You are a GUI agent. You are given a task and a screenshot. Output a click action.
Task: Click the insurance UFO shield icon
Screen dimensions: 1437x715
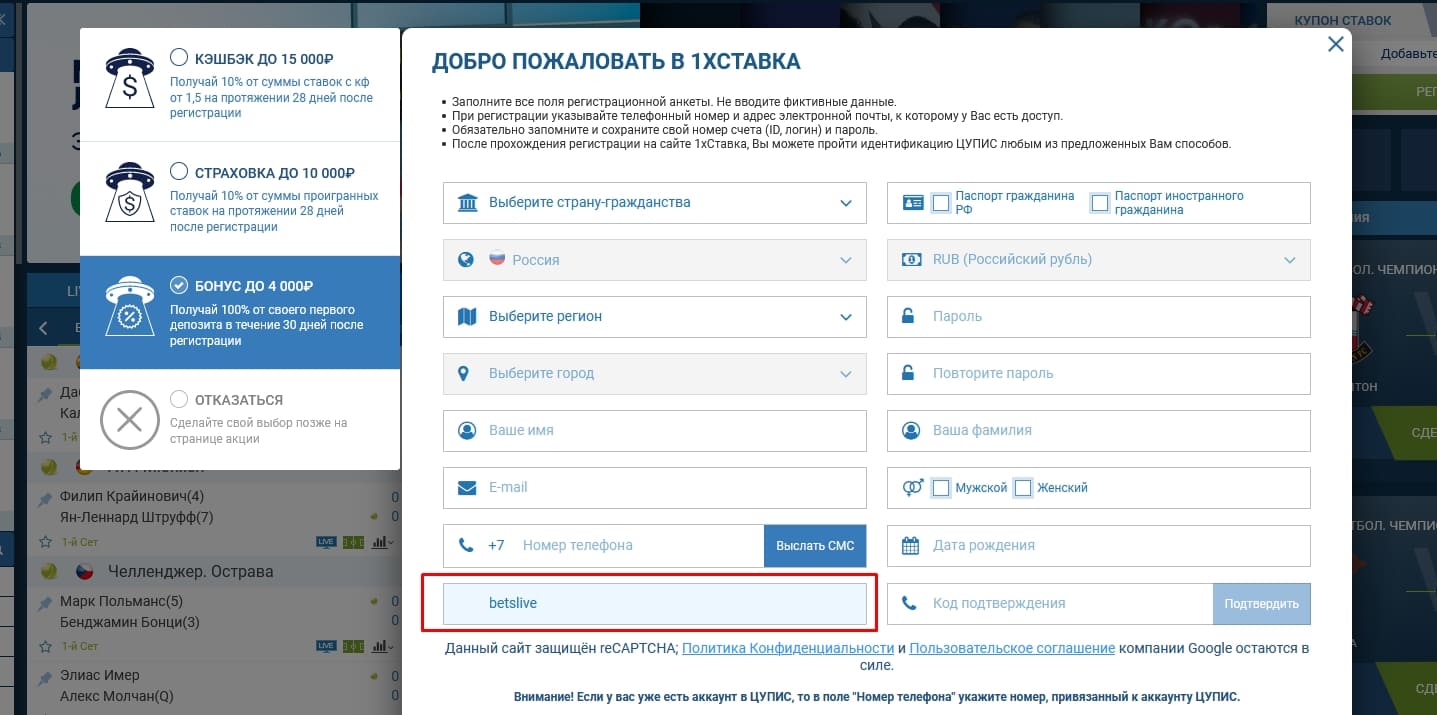tap(130, 192)
